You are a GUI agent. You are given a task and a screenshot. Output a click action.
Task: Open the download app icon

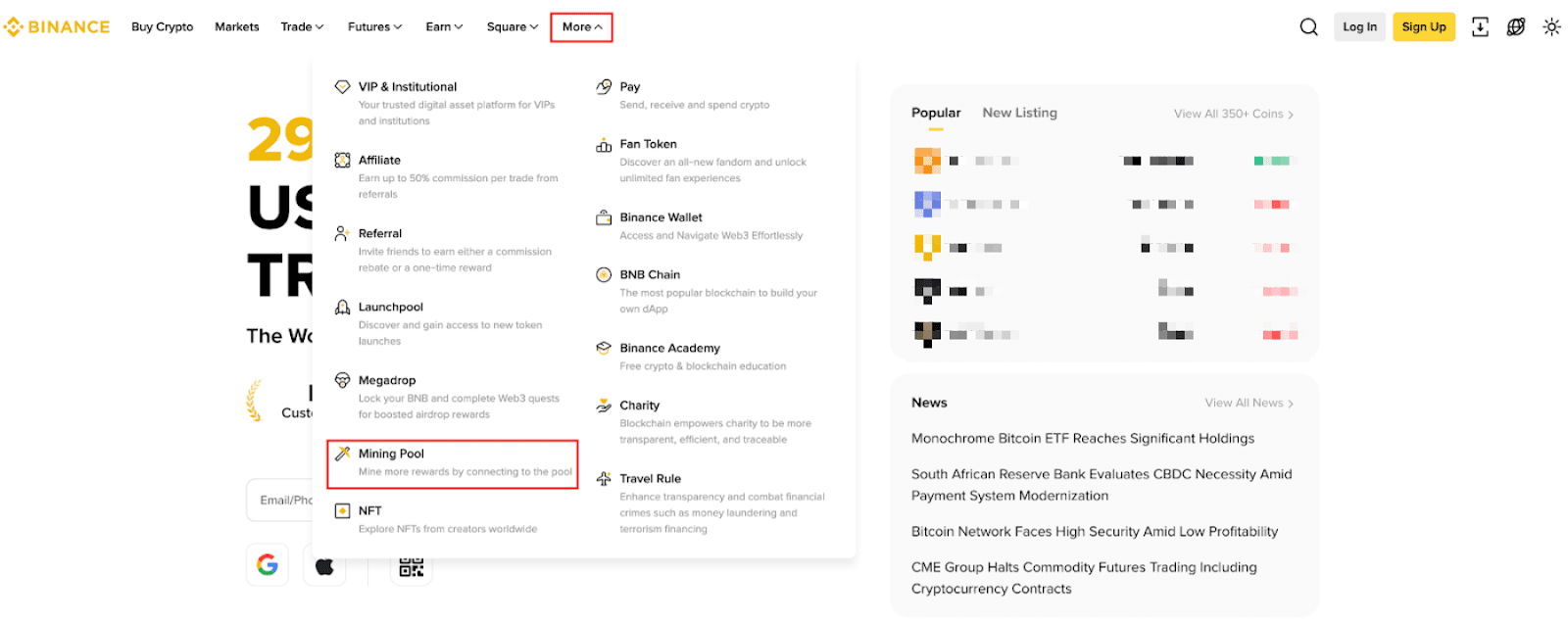[1480, 27]
